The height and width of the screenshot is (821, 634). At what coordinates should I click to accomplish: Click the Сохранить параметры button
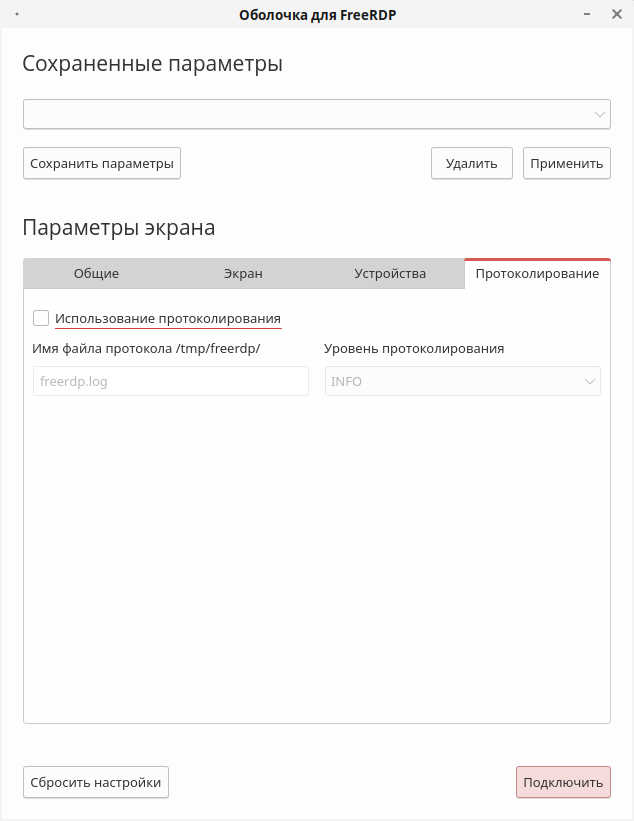102,163
